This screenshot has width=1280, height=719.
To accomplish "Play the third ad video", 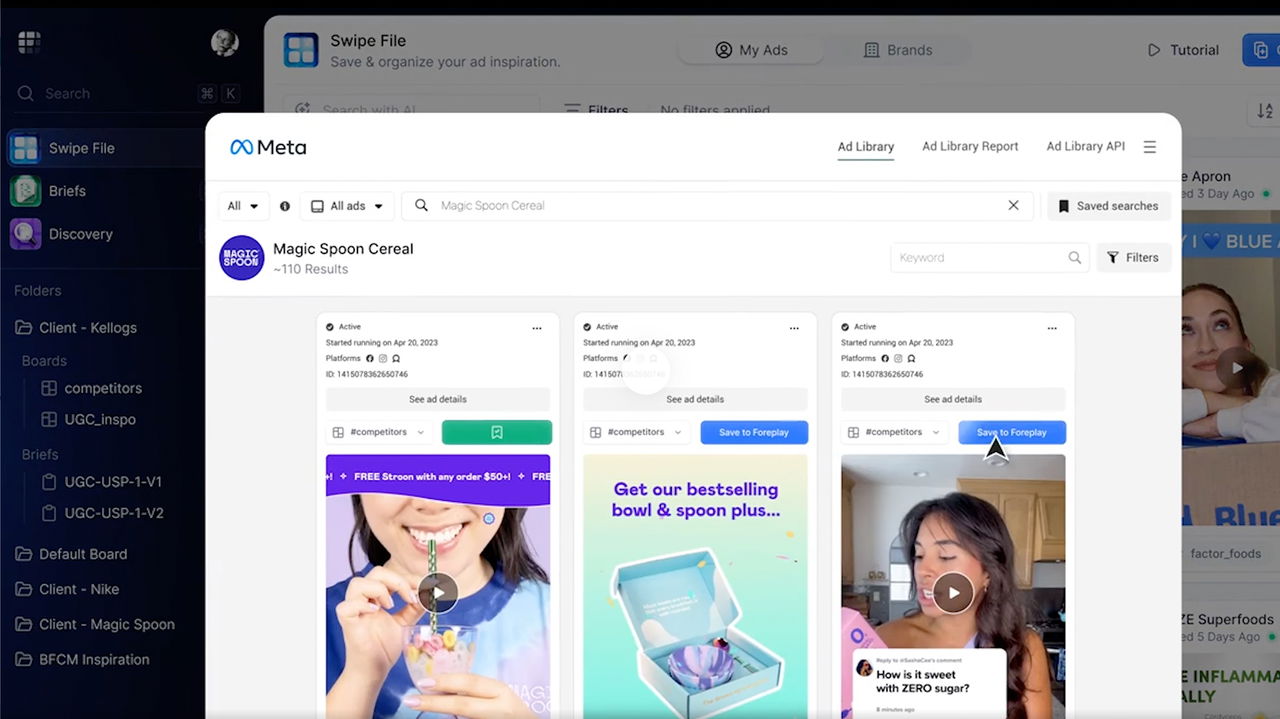I will [953, 592].
